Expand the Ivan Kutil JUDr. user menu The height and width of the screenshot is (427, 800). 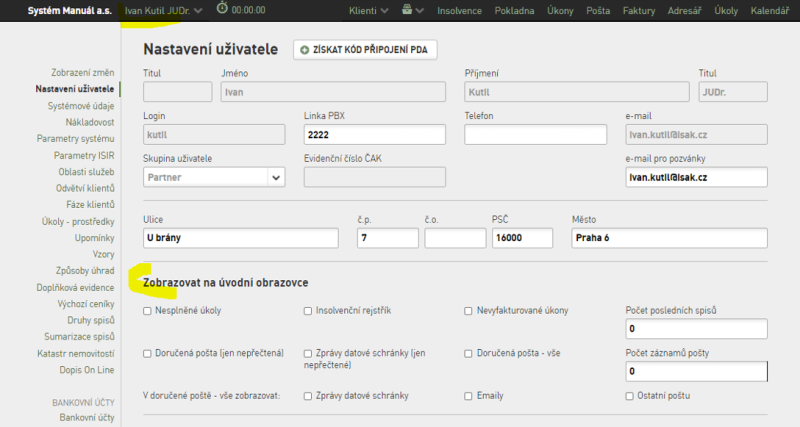[x=163, y=10]
